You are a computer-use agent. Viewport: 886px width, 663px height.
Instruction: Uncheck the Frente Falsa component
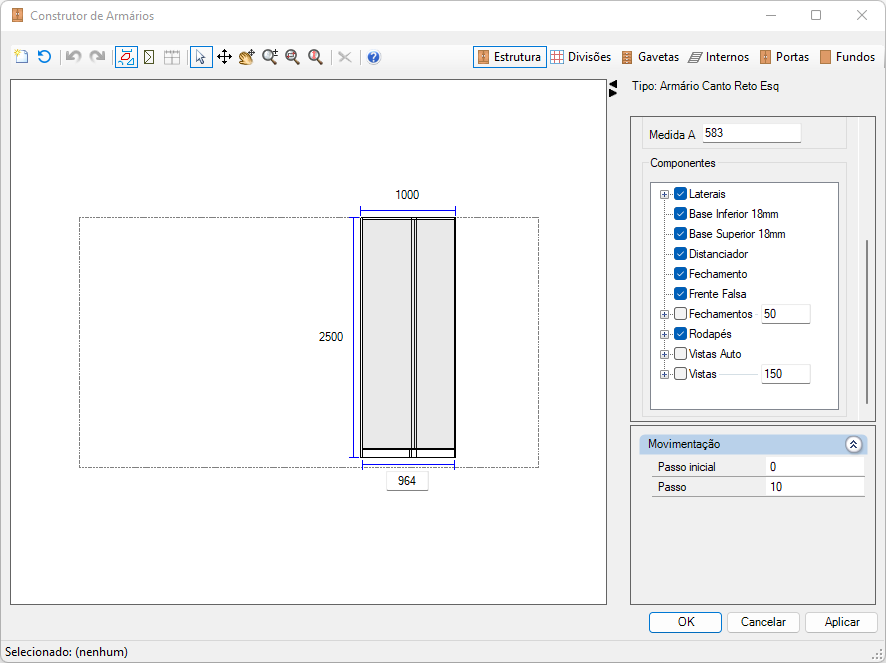coord(680,294)
